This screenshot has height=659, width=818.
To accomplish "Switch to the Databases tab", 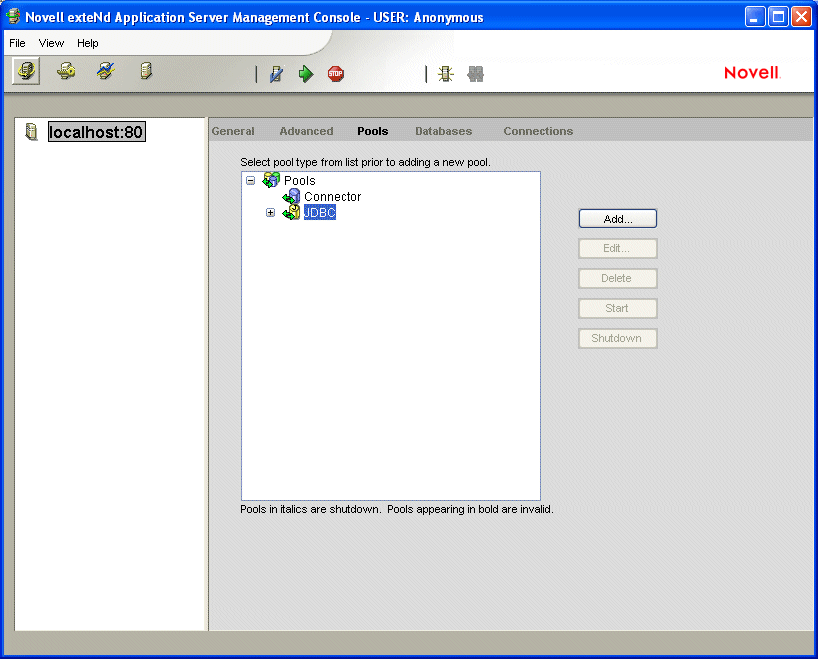I will (443, 131).
